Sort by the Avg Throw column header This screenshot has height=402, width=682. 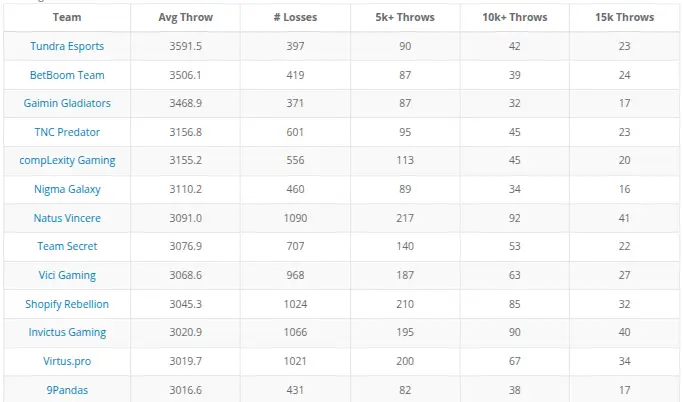[185, 17]
